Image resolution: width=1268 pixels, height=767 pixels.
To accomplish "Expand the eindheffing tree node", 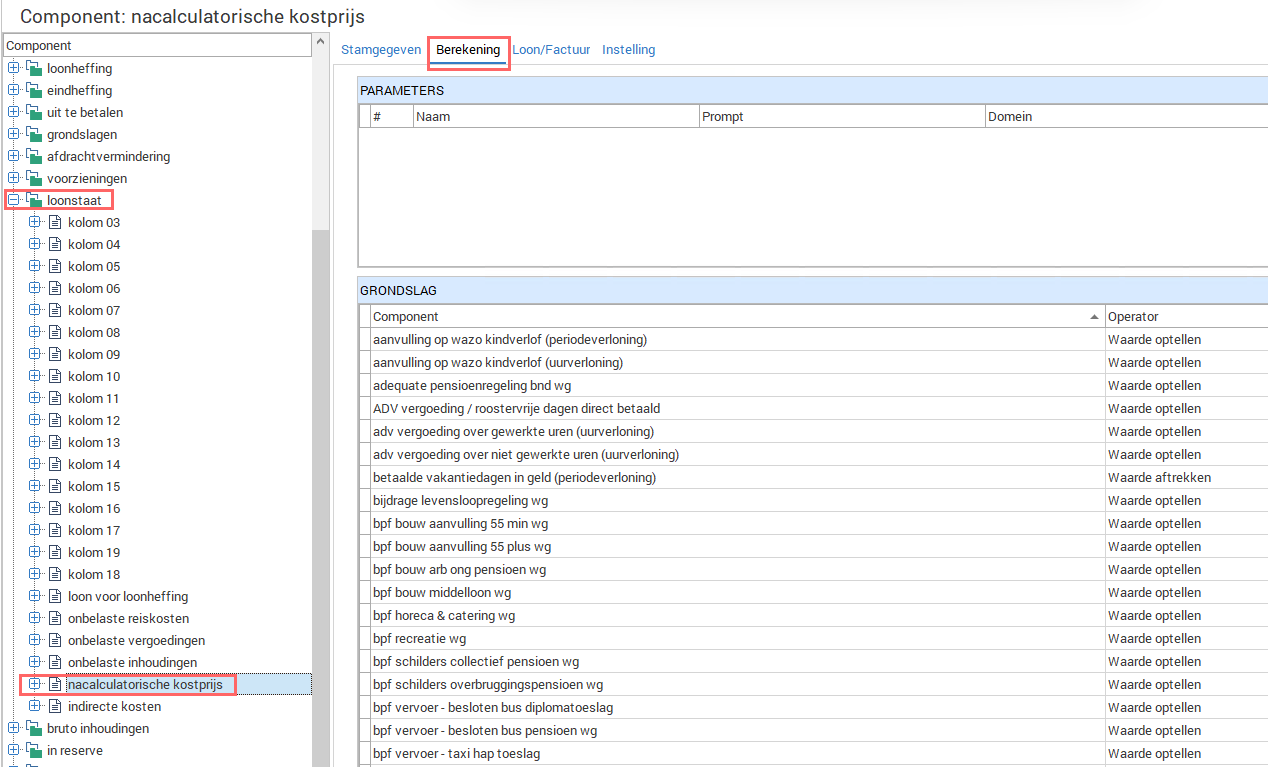I will [x=13, y=91].
